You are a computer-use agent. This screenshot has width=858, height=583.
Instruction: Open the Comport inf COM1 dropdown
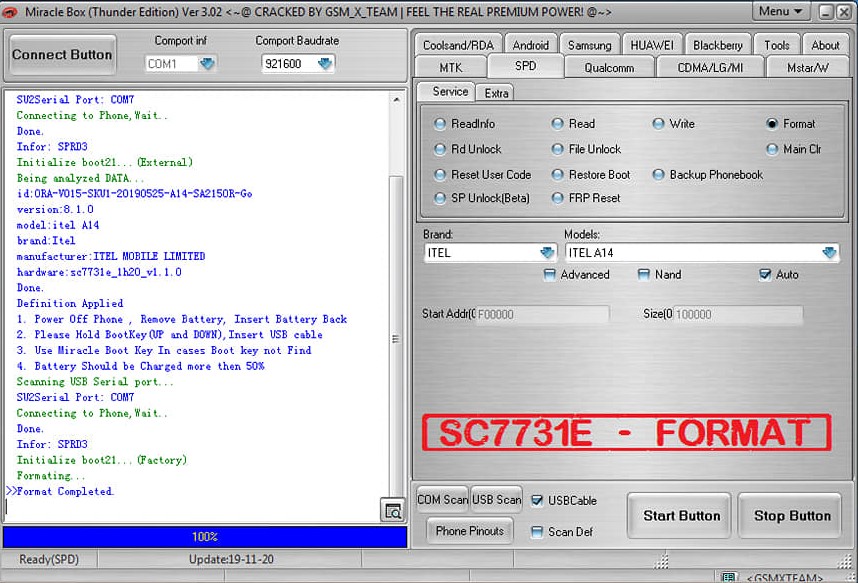pos(207,64)
